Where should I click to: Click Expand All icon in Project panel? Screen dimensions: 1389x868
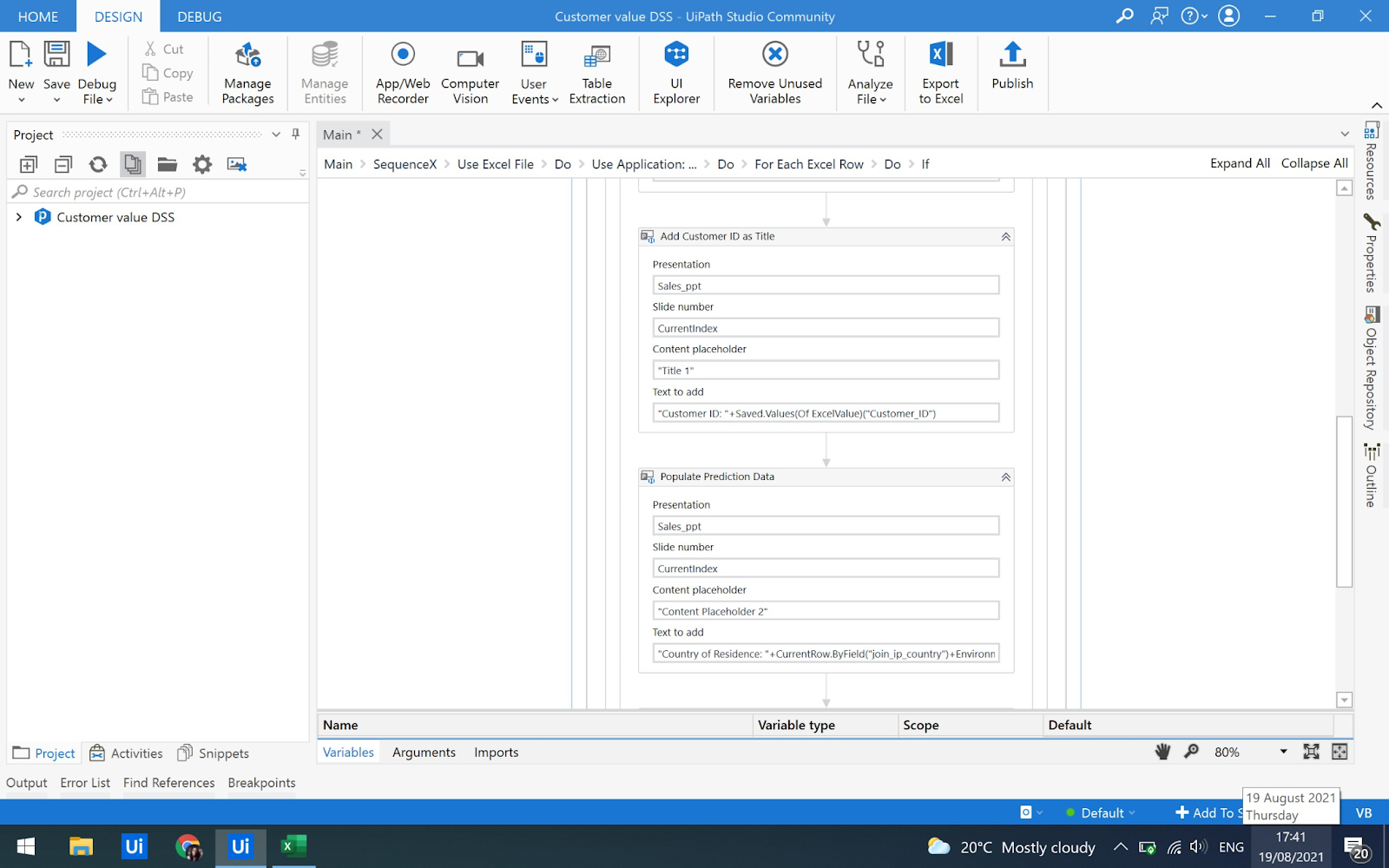click(29, 164)
